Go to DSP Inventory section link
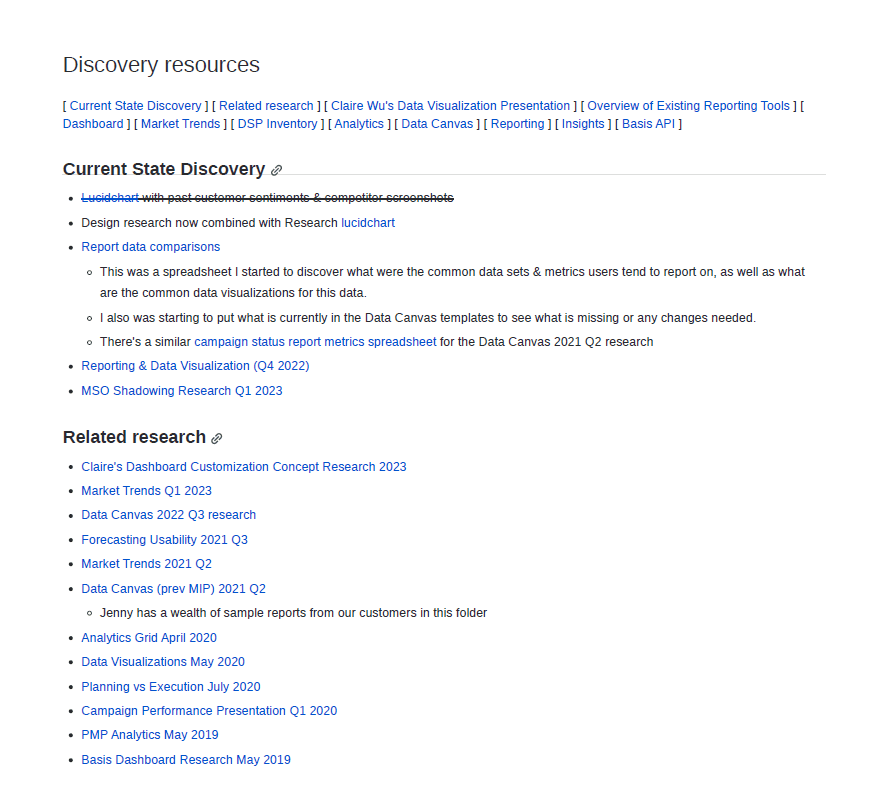Screen dimensions: 881x787 click(277, 124)
